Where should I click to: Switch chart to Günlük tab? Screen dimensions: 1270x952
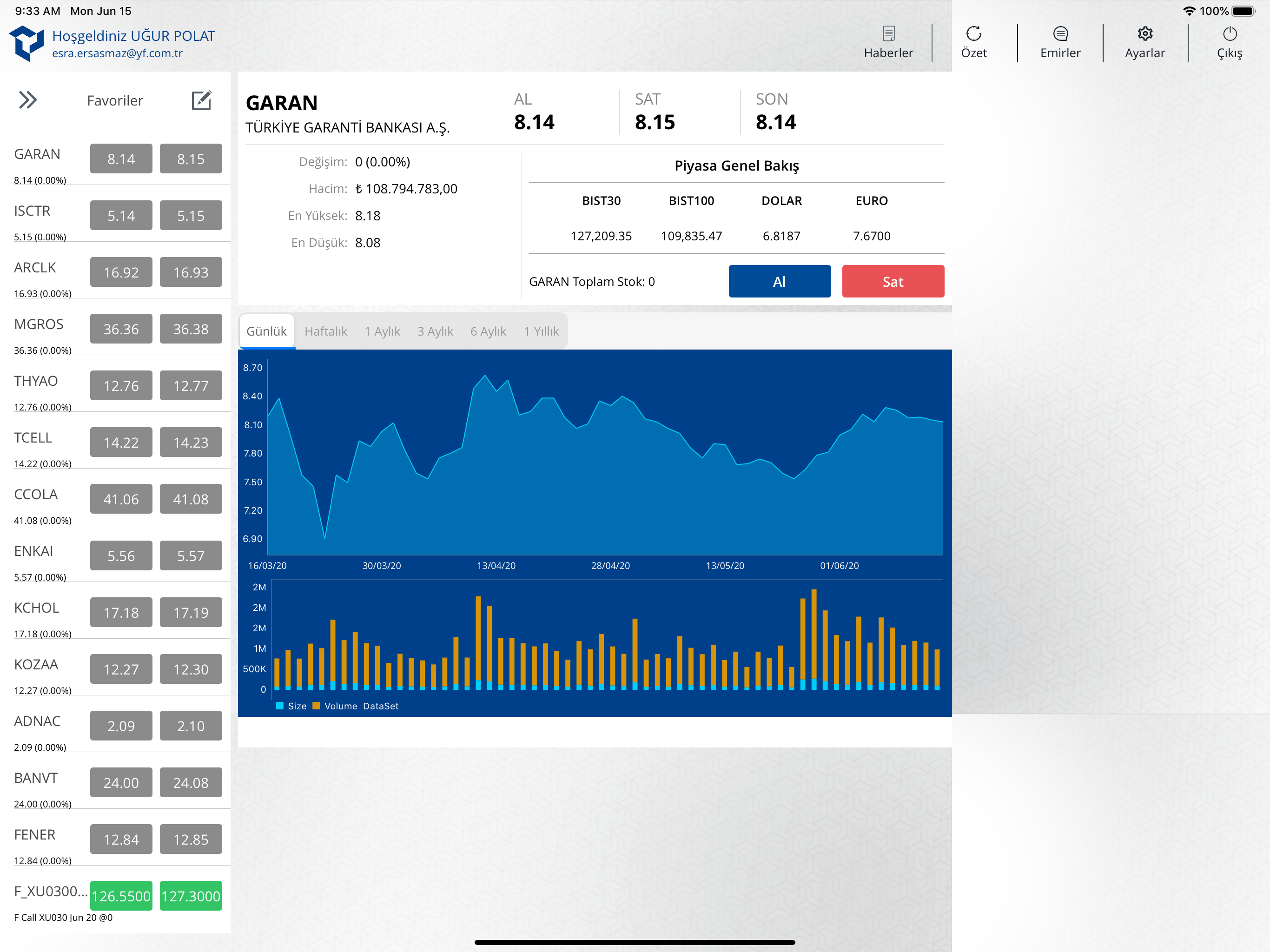pos(266,331)
